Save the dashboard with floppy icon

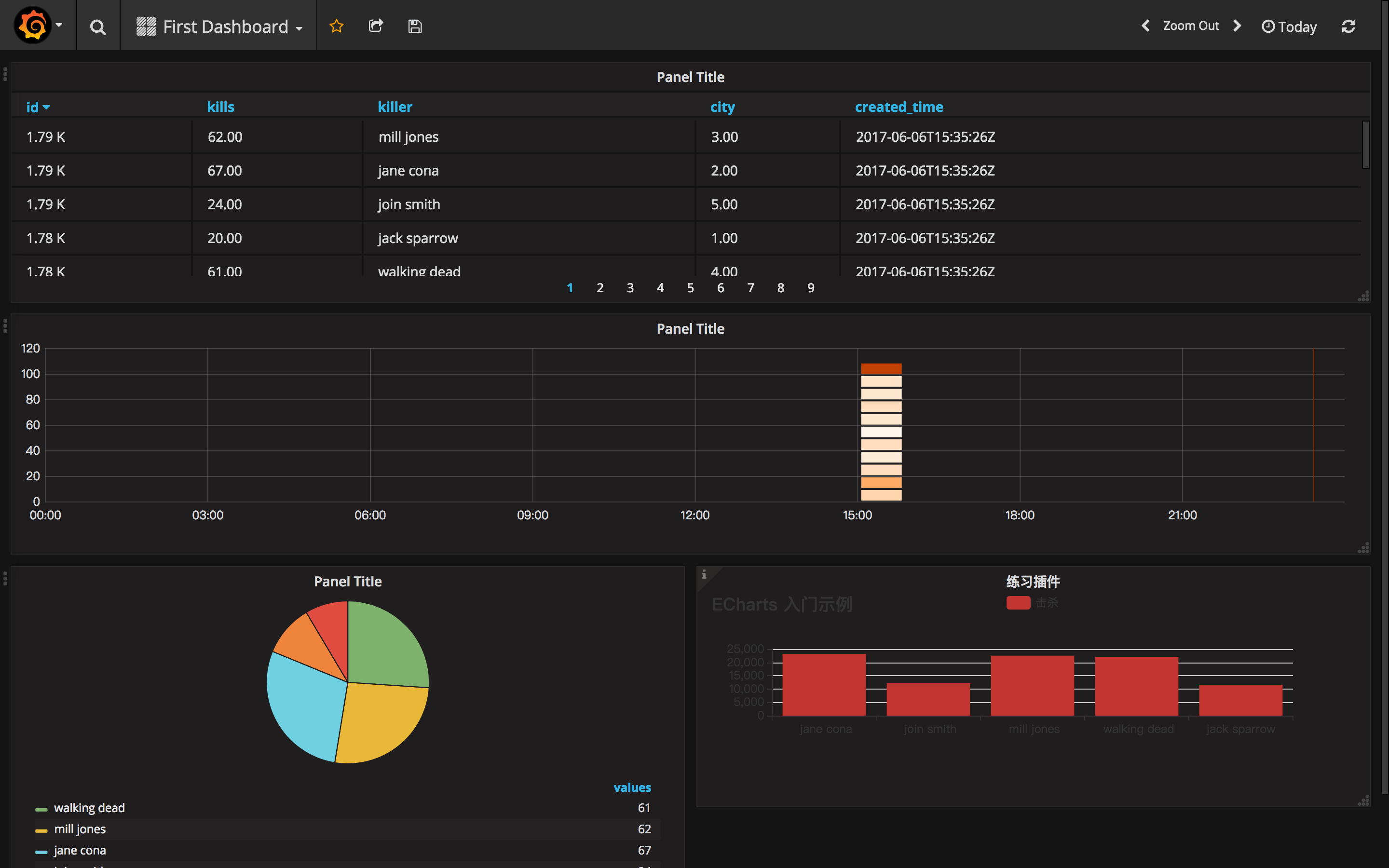click(414, 26)
